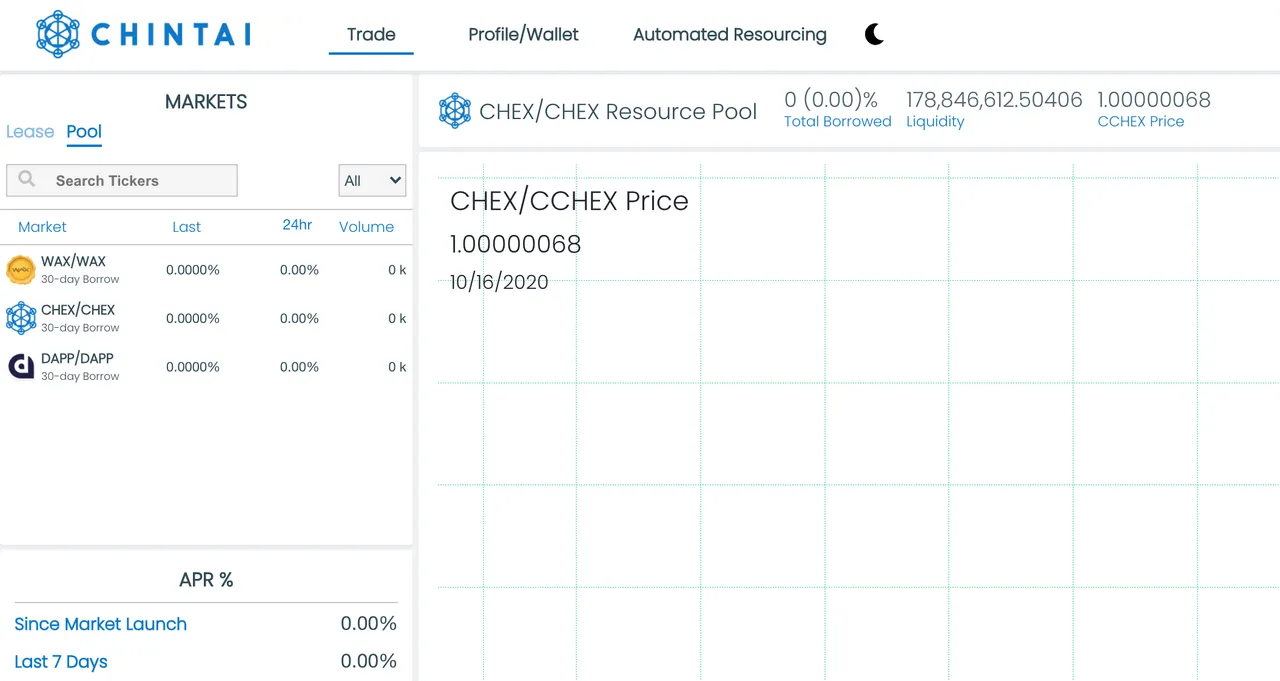1280x681 pixels.
Task: Click the CHEX token icon in markets list
Action: (21, 318)
